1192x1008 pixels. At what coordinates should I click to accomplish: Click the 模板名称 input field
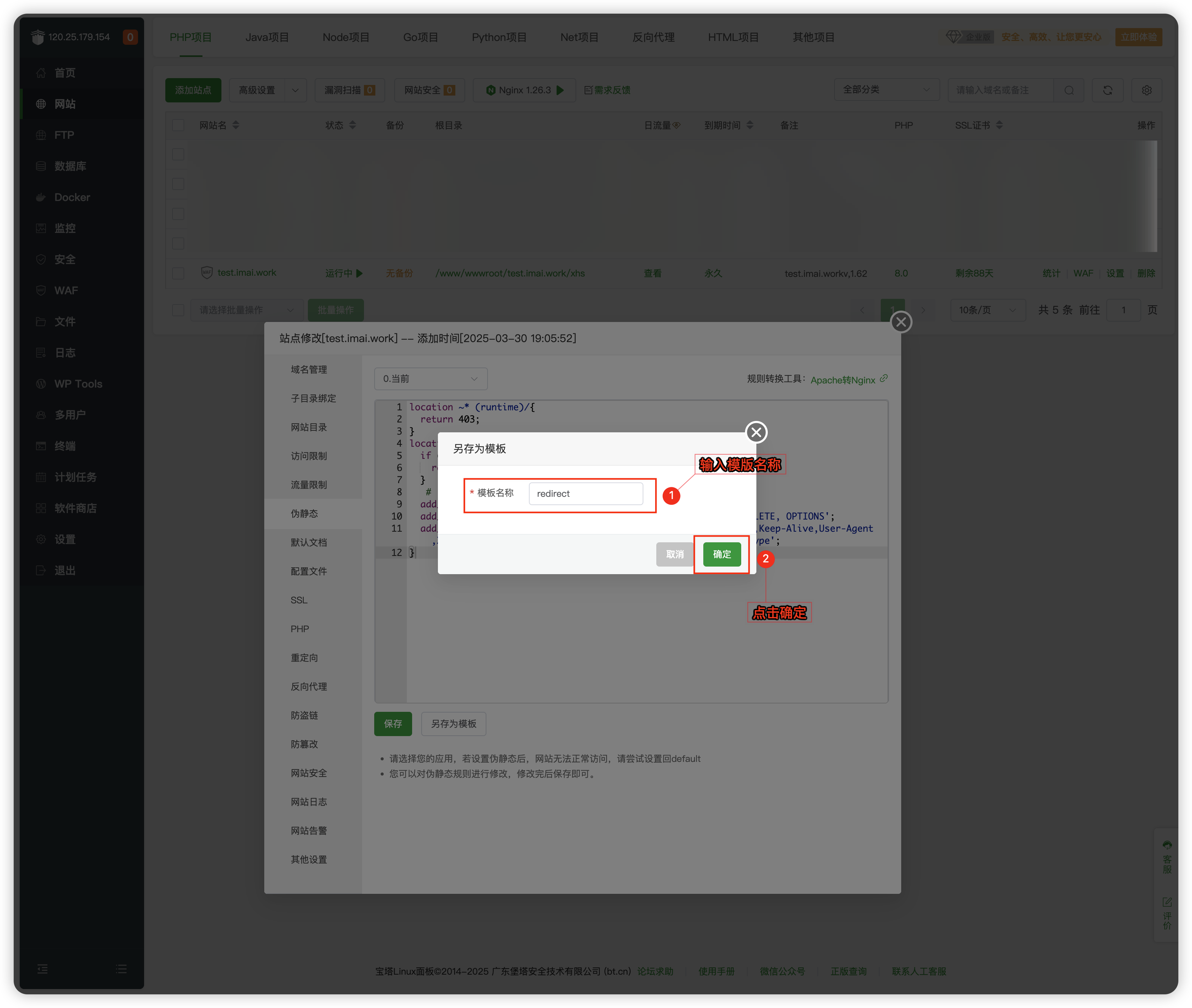pyautogui.click(x=585, y=494)
